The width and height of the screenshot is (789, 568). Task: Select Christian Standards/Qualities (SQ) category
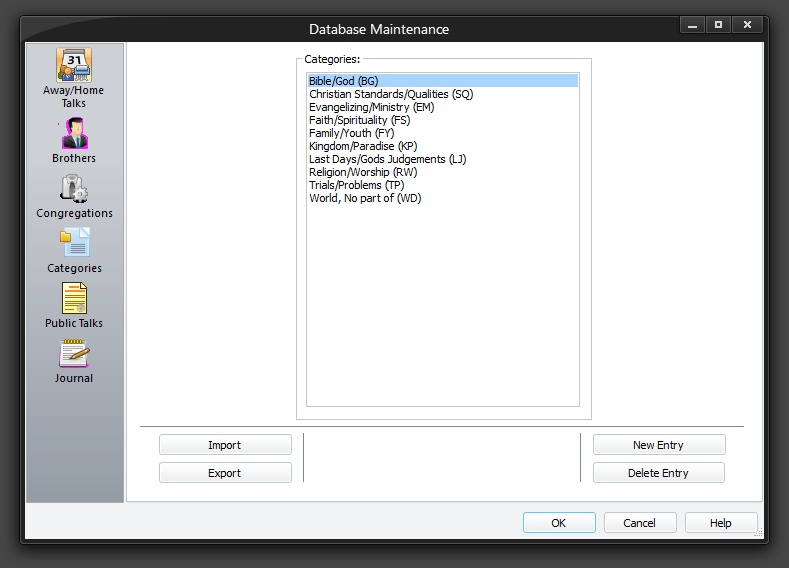[x=443, y=94]
